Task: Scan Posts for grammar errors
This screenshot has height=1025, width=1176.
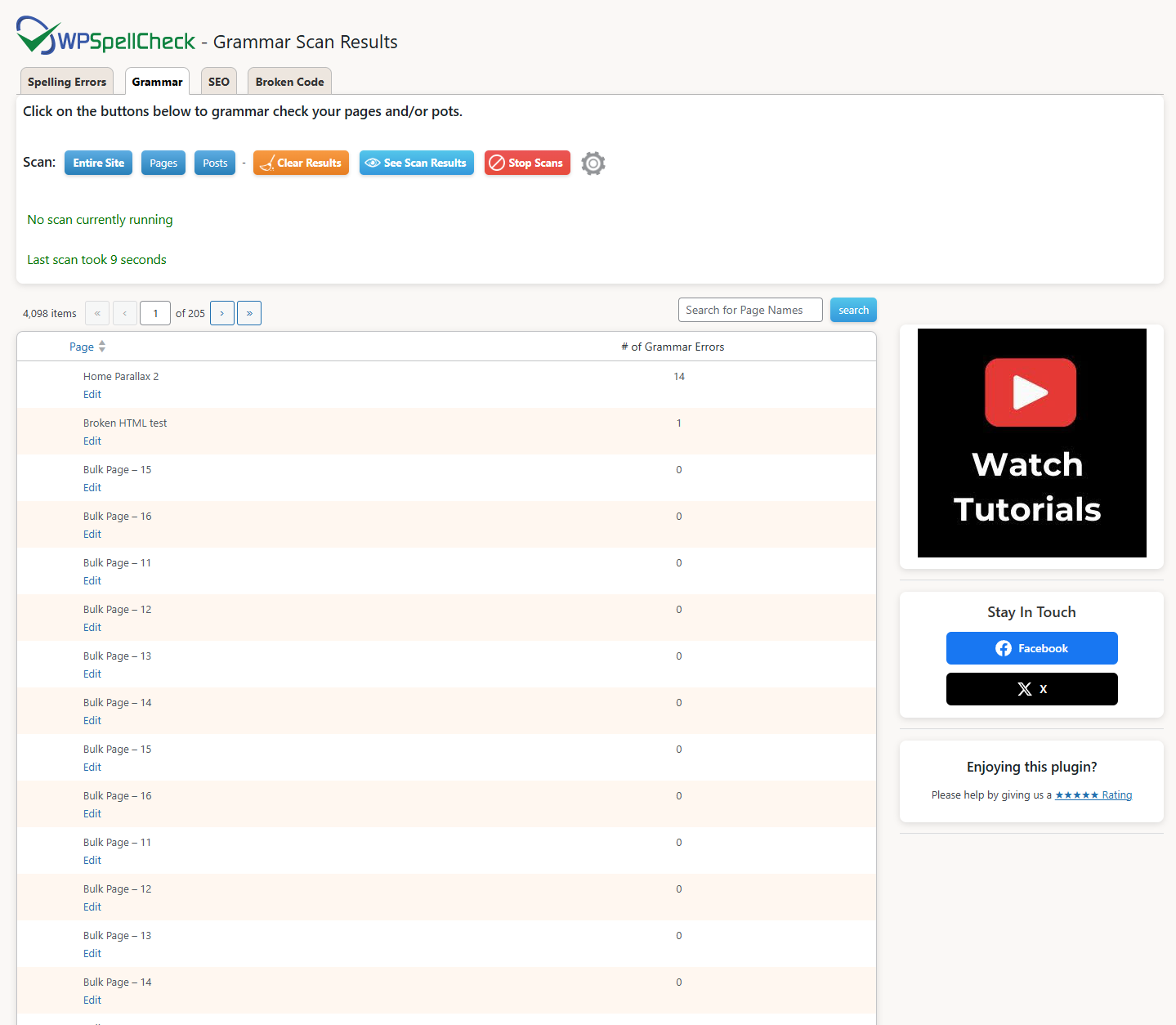Action: point(215,163)
